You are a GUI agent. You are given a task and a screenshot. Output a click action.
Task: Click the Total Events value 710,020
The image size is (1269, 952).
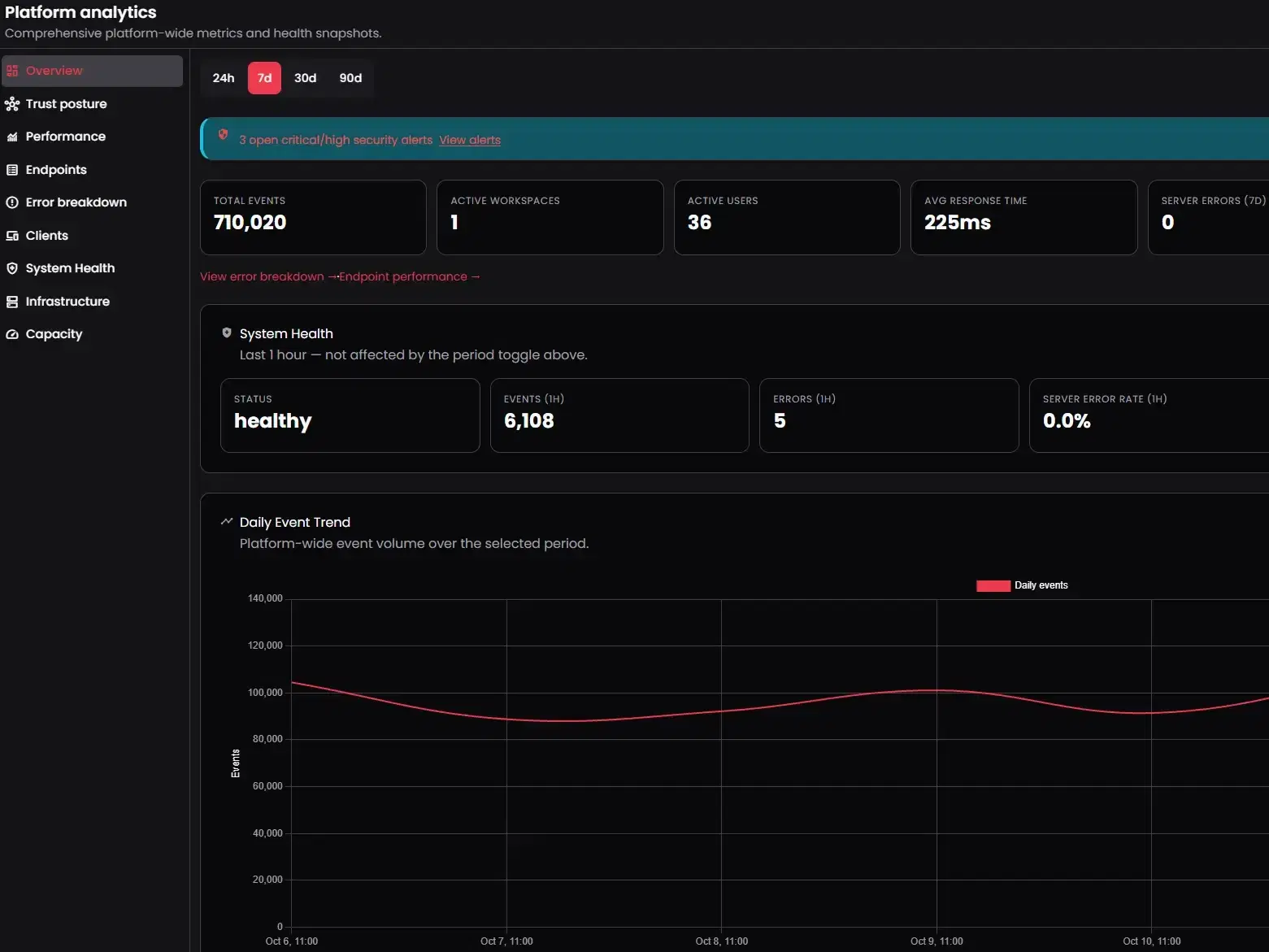coord(250,223)
